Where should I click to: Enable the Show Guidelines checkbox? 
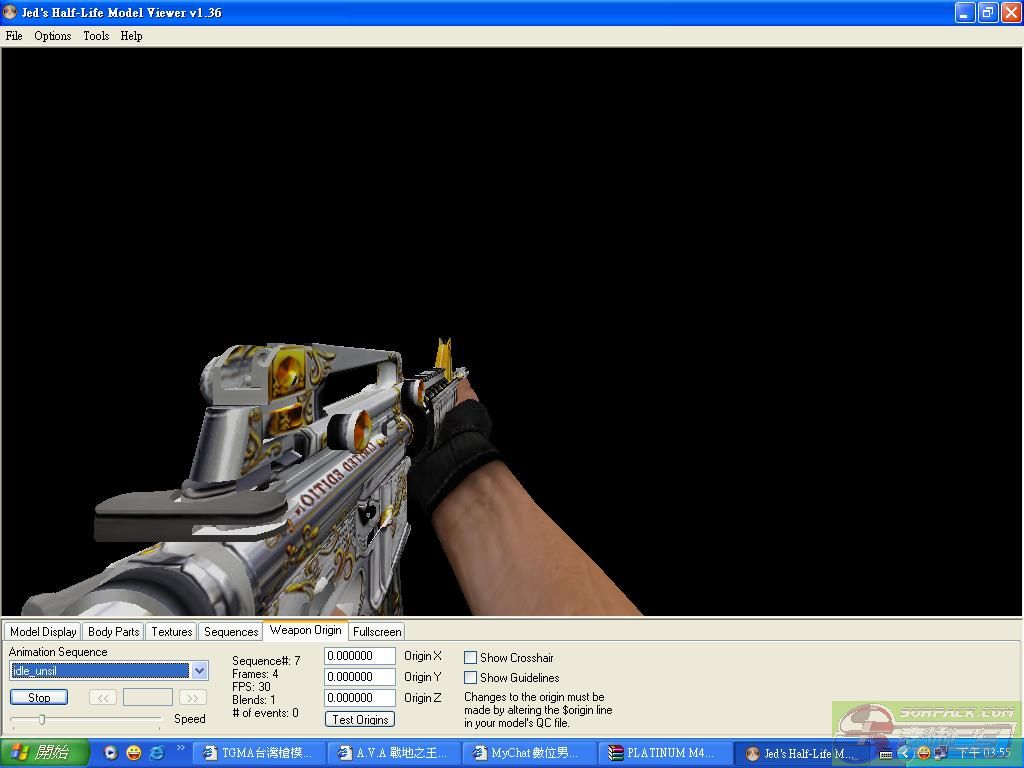coord(470,678)
